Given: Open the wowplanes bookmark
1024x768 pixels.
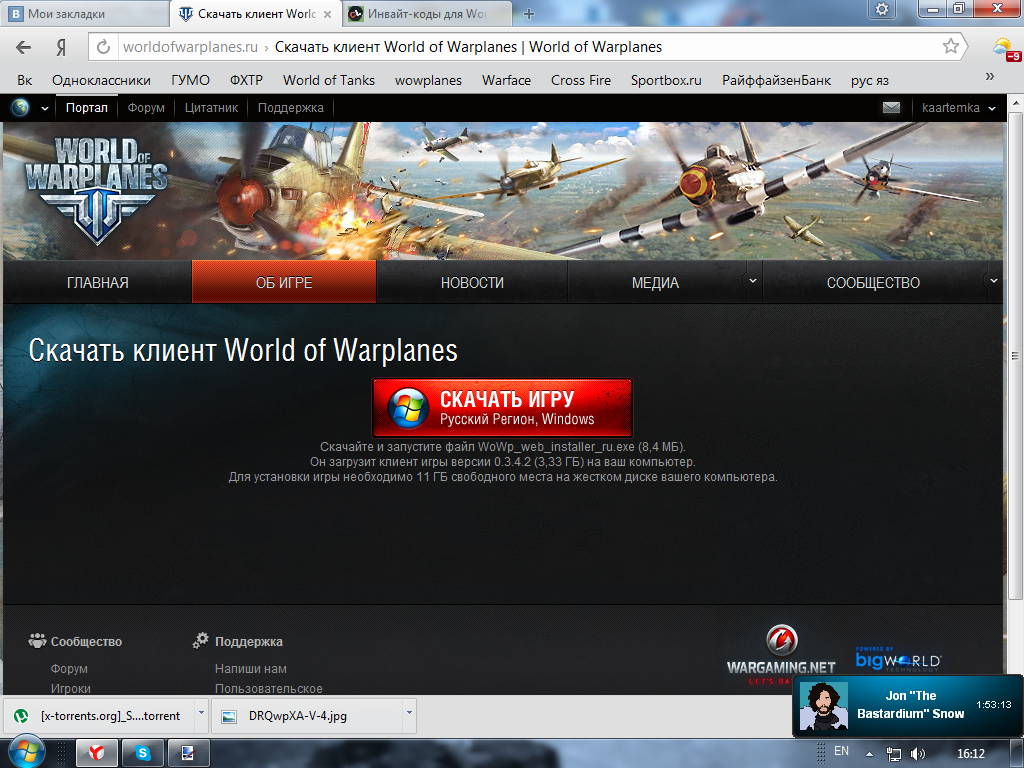Looking at the screenshot, I should [428, 80].
